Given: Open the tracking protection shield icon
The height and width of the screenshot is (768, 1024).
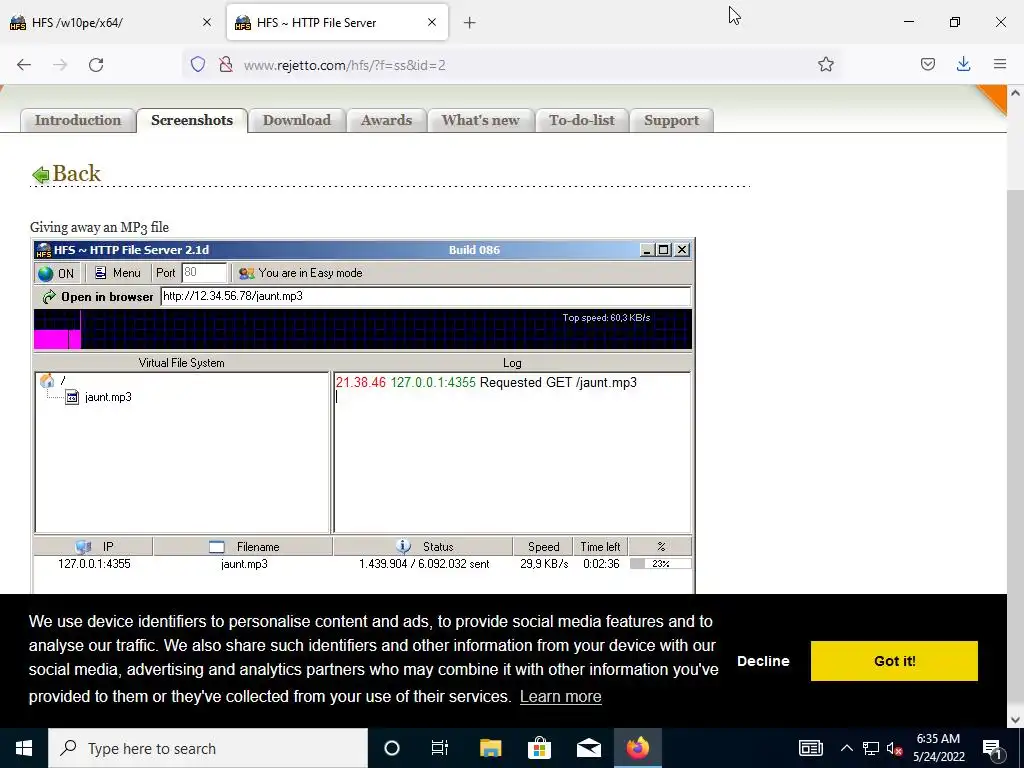Looking at the screenshot, I should click(198, 65).
